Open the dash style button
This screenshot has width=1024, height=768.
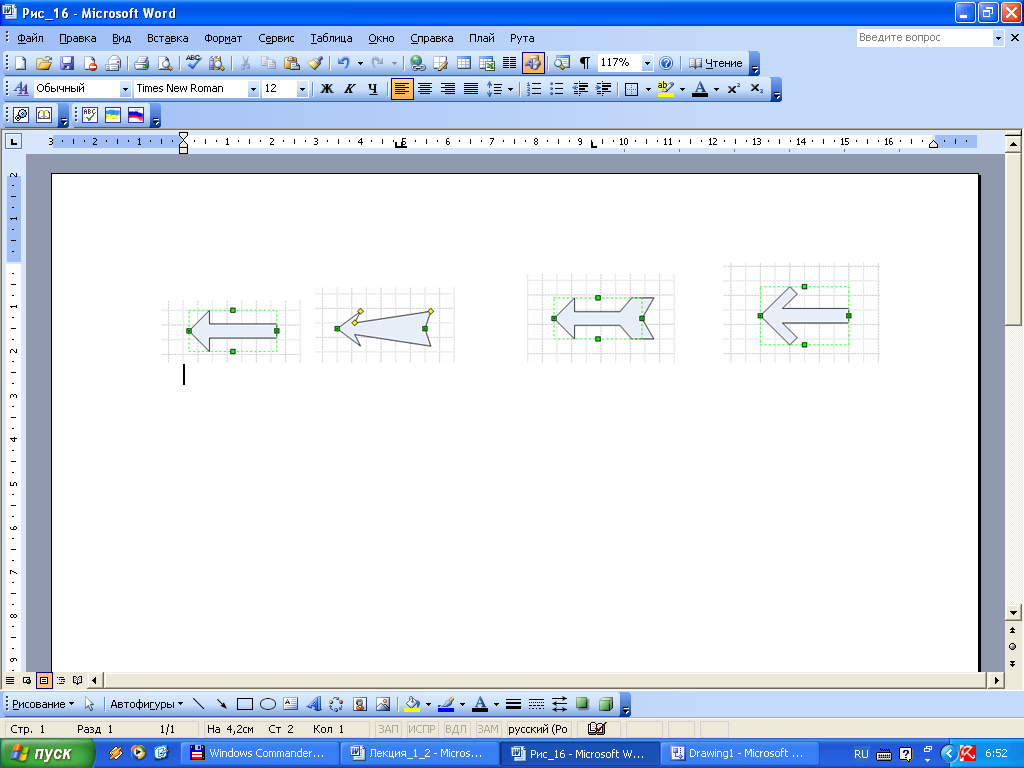click(x=536, y=704)
